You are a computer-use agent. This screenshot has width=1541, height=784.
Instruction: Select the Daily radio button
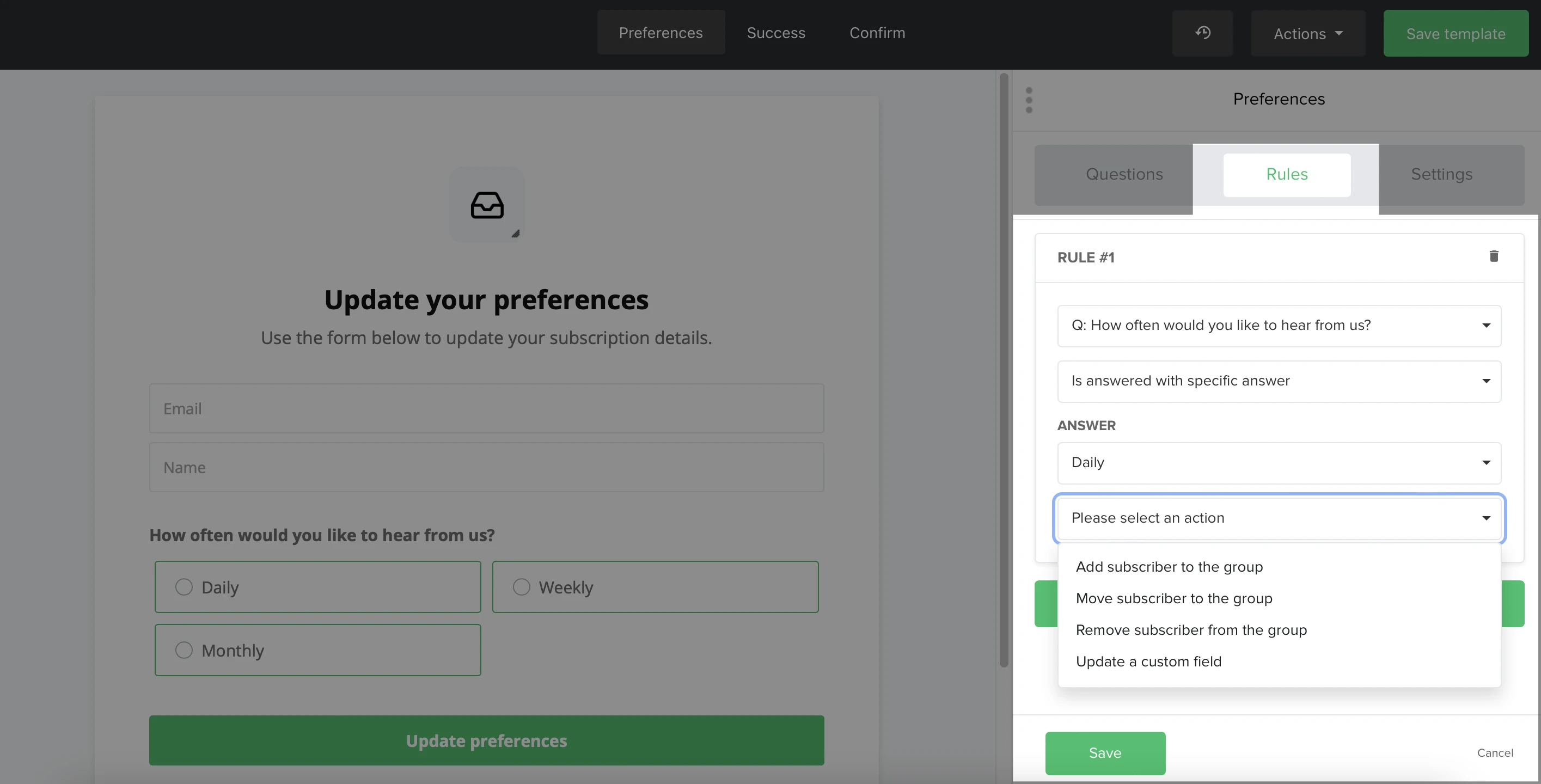tap(184, 587)
